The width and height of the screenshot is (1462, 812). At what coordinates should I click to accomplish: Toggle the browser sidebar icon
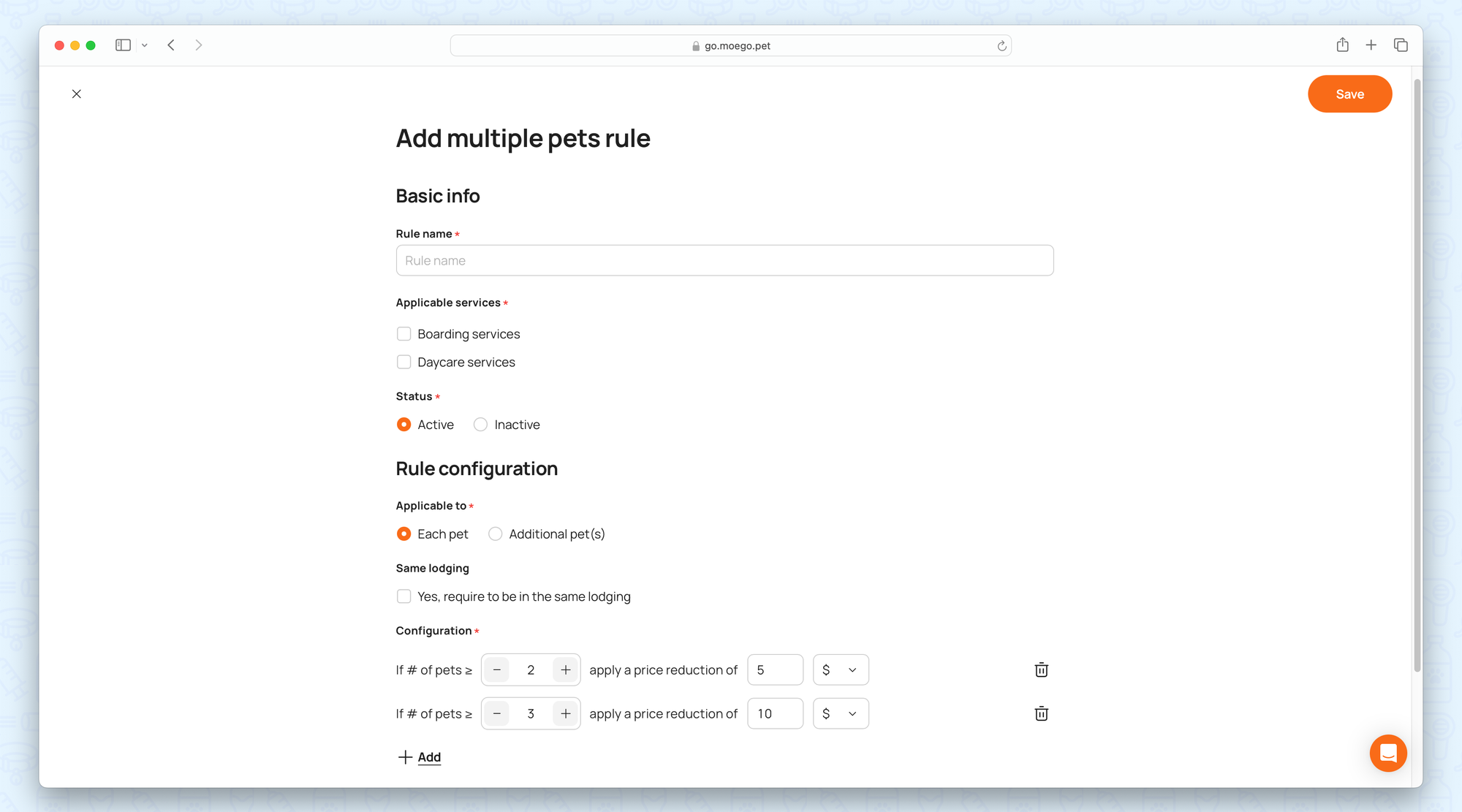pyautogui.click(x=123, y=45)
